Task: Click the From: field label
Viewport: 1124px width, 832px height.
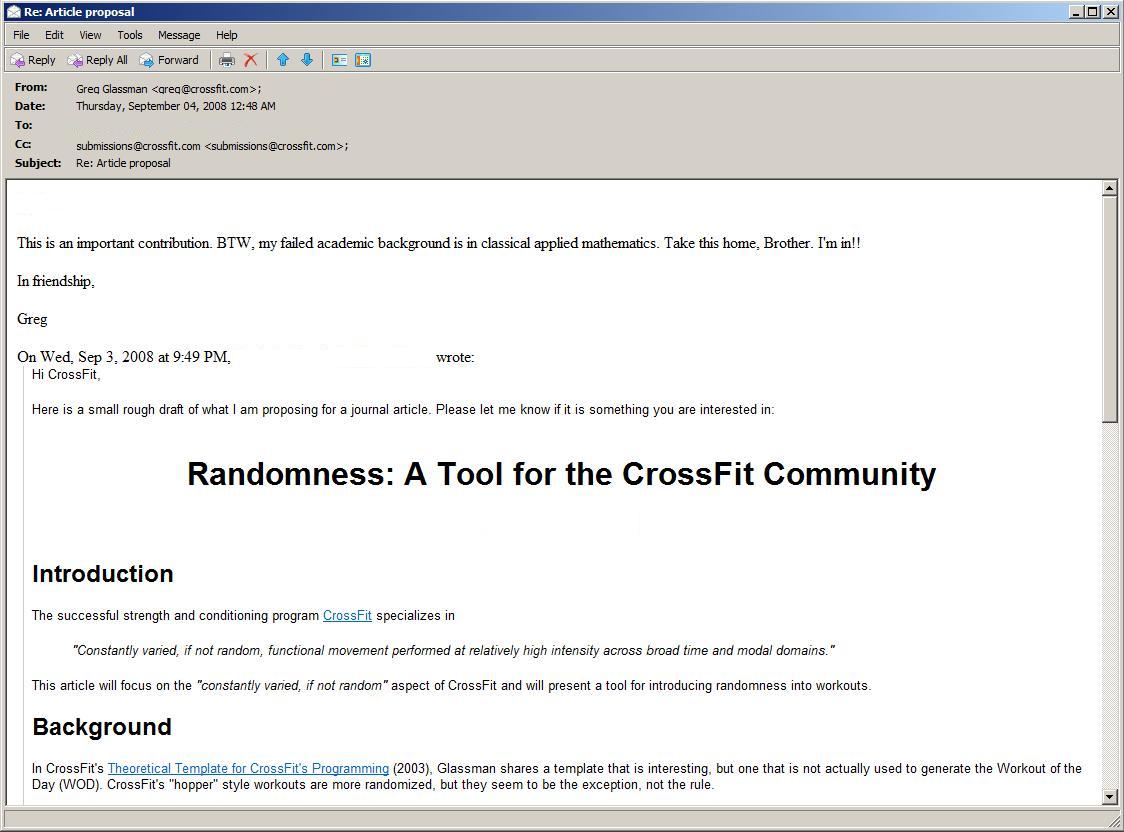Action: (x=31, y=87)
